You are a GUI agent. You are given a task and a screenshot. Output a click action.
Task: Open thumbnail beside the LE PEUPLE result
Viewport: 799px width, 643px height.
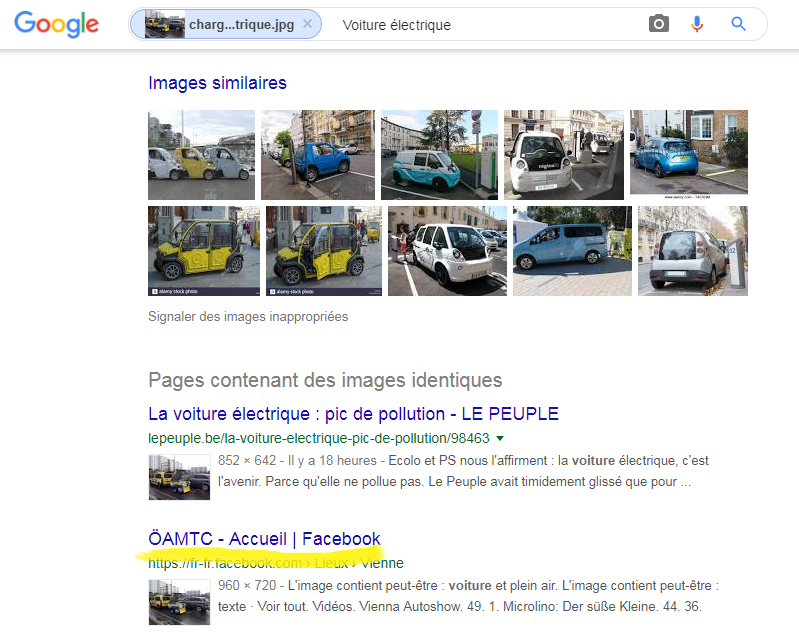(179, 477)
